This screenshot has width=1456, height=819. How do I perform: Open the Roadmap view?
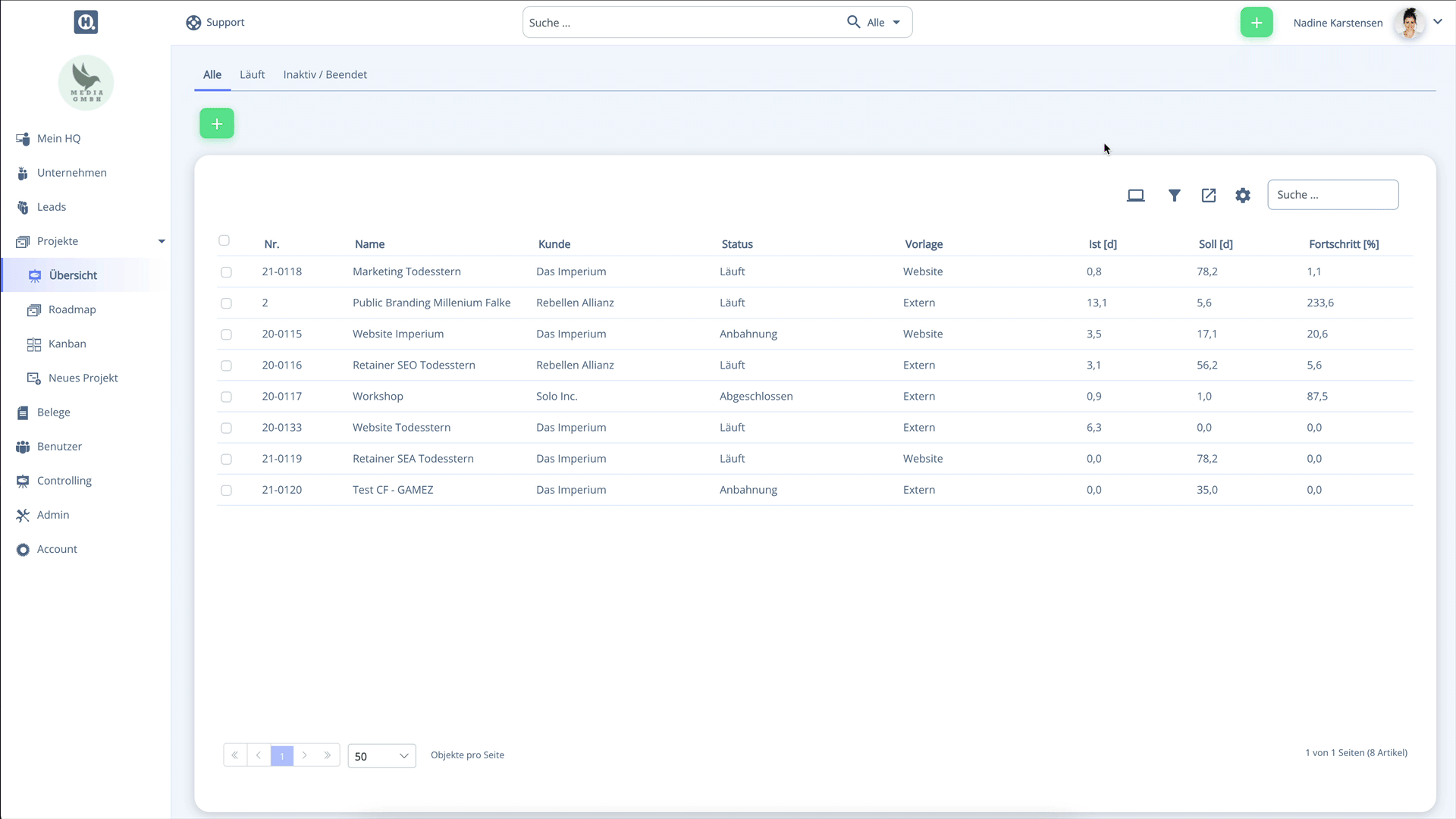[x=72, y=309]
